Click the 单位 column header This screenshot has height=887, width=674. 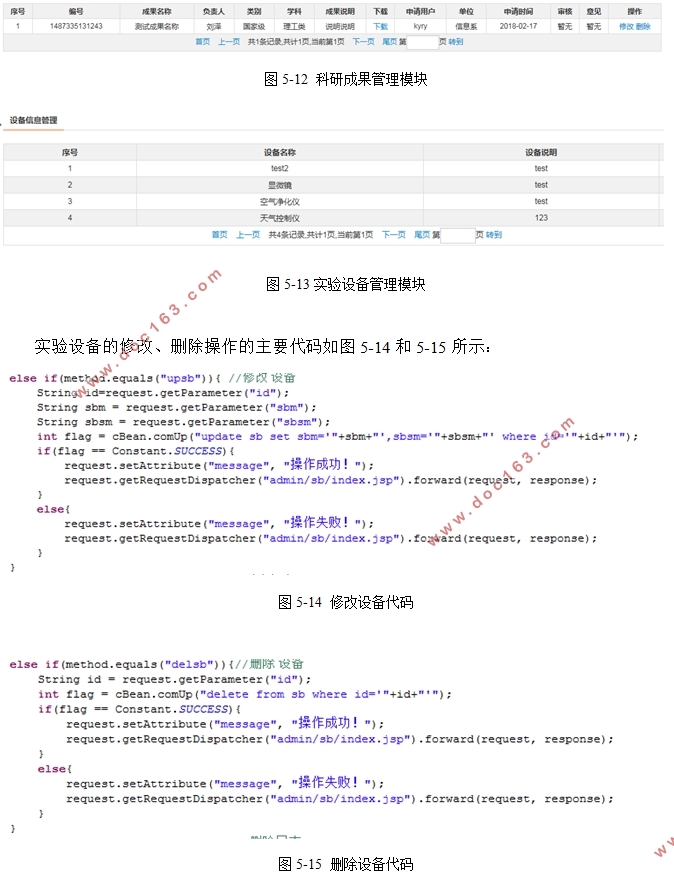[466, 11]
